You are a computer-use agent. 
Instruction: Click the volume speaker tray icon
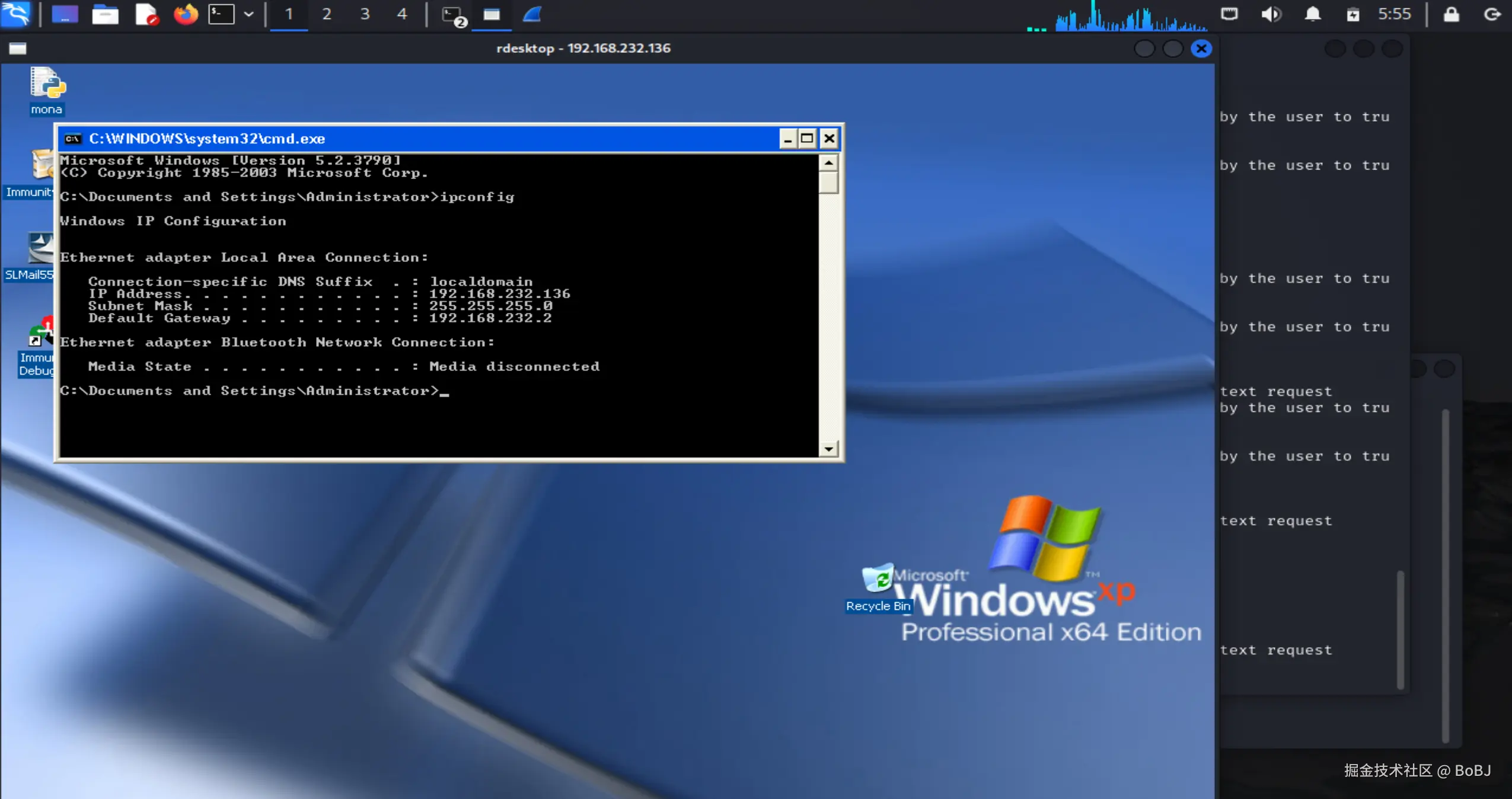tap(1270, 14)
